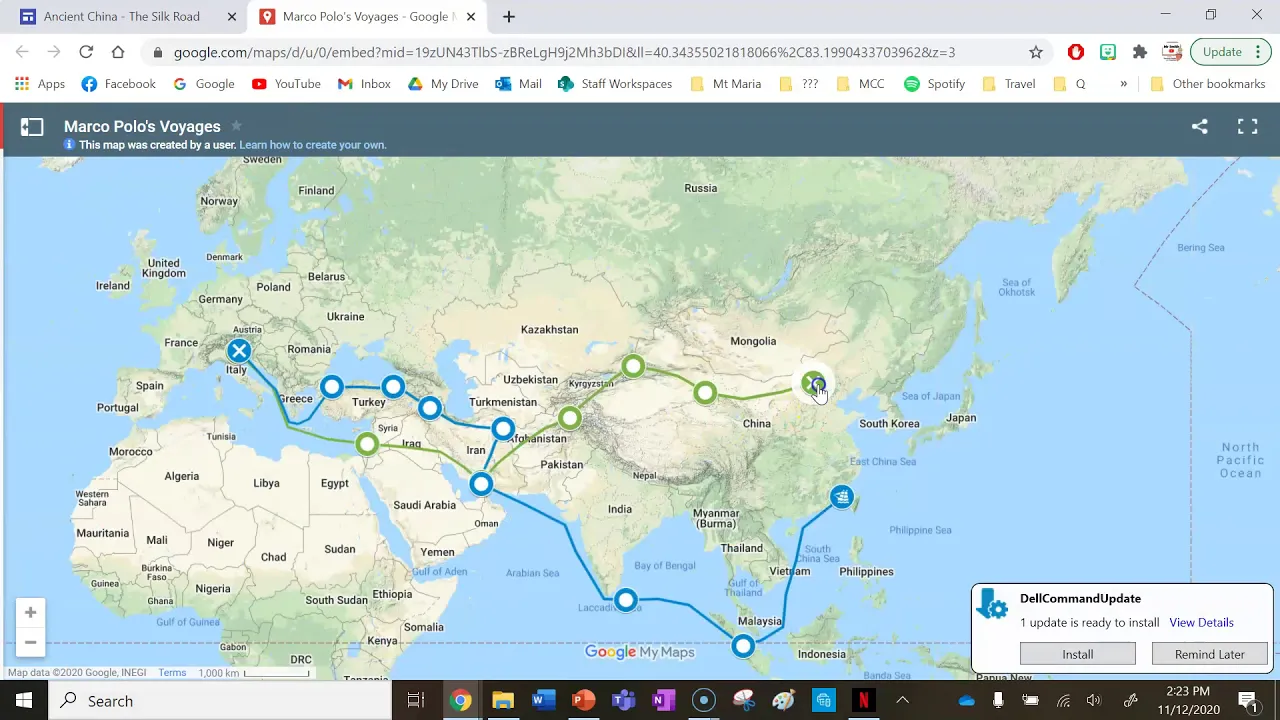Open the Windows Start menu
This screenshot has height=720, width=1280.
pyautogui.click(x=24, y=700)
